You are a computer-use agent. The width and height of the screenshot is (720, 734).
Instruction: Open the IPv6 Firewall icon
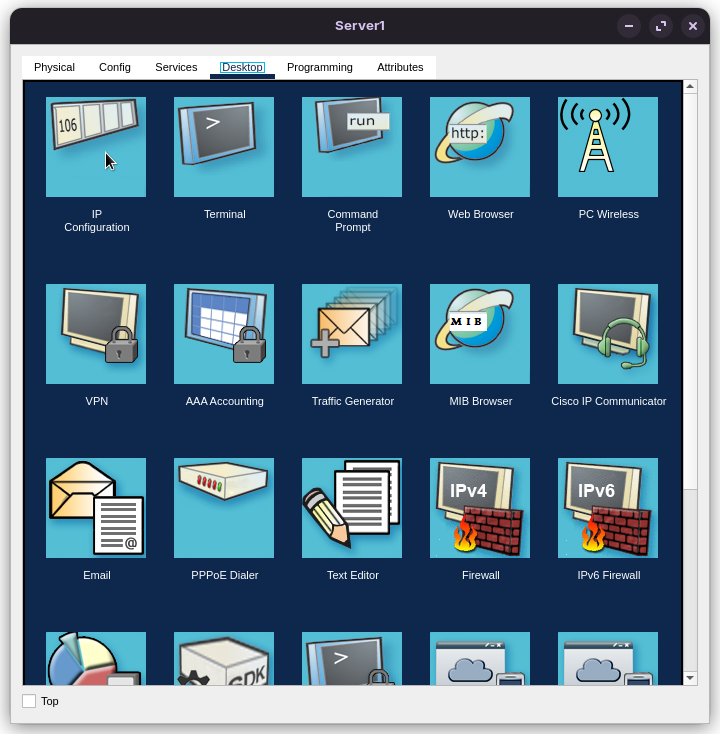pos(608,508)
